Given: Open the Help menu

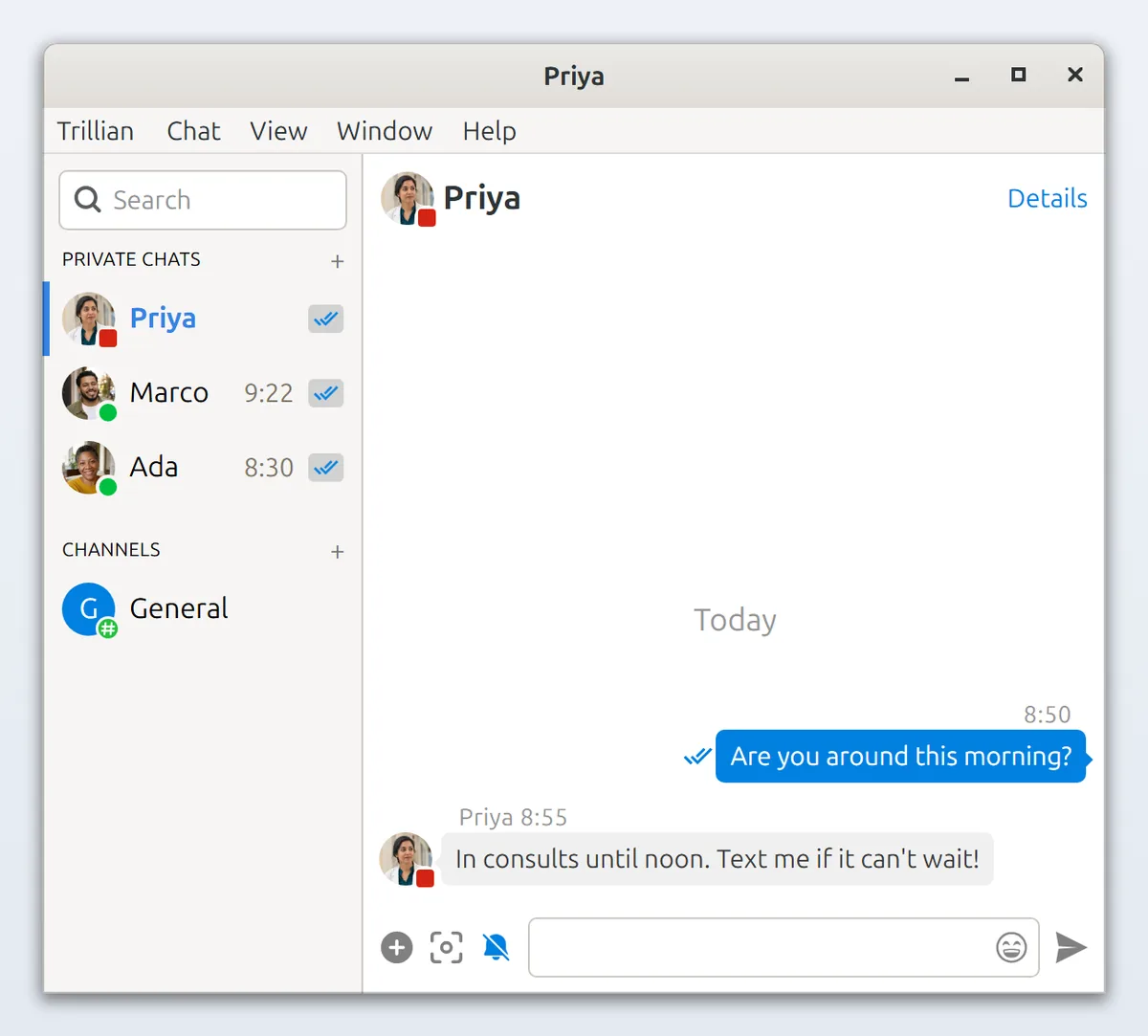Looking at the screenshot, I should click(489, 131).
